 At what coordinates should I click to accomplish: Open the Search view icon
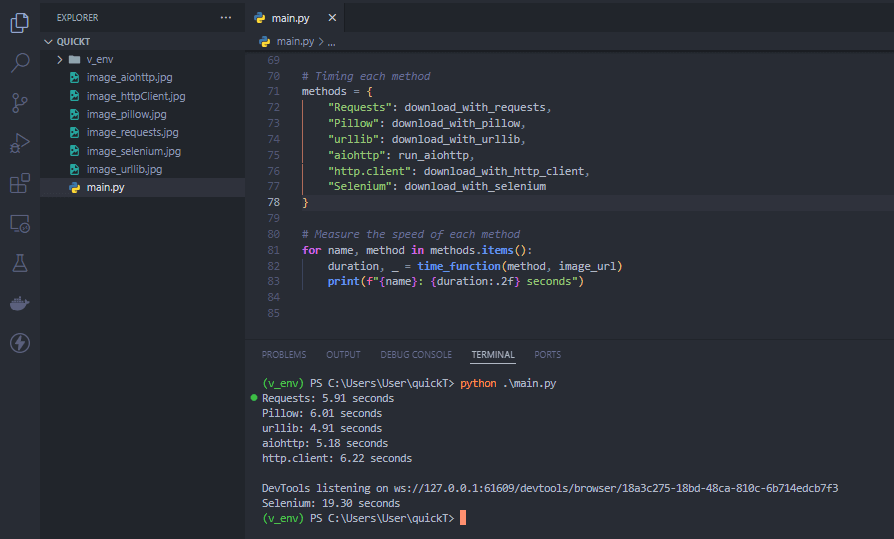20,63
